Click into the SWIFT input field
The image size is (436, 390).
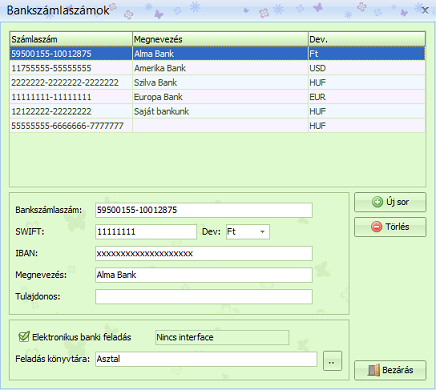pyautogui.click(x=146, y=232)
